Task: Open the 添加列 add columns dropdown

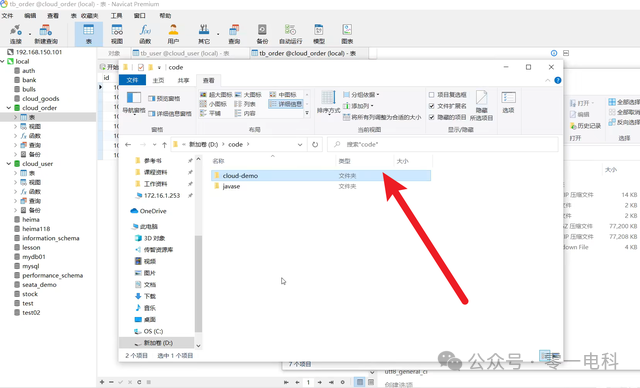Action: [358, 106]
